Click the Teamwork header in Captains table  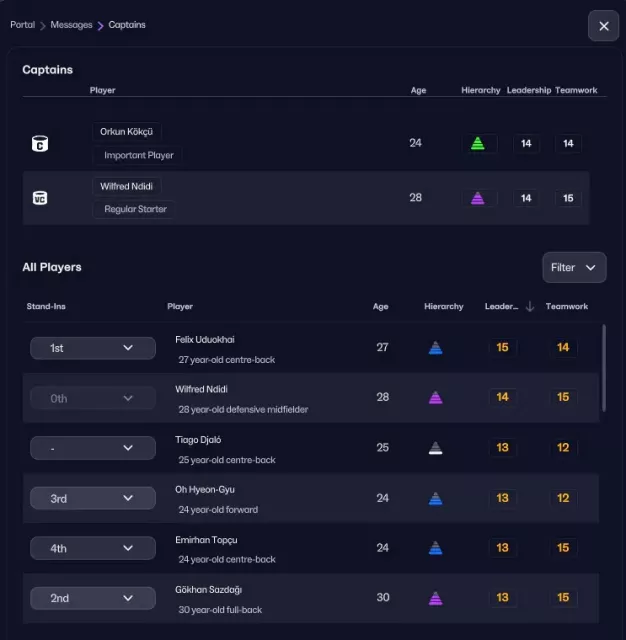576,90
